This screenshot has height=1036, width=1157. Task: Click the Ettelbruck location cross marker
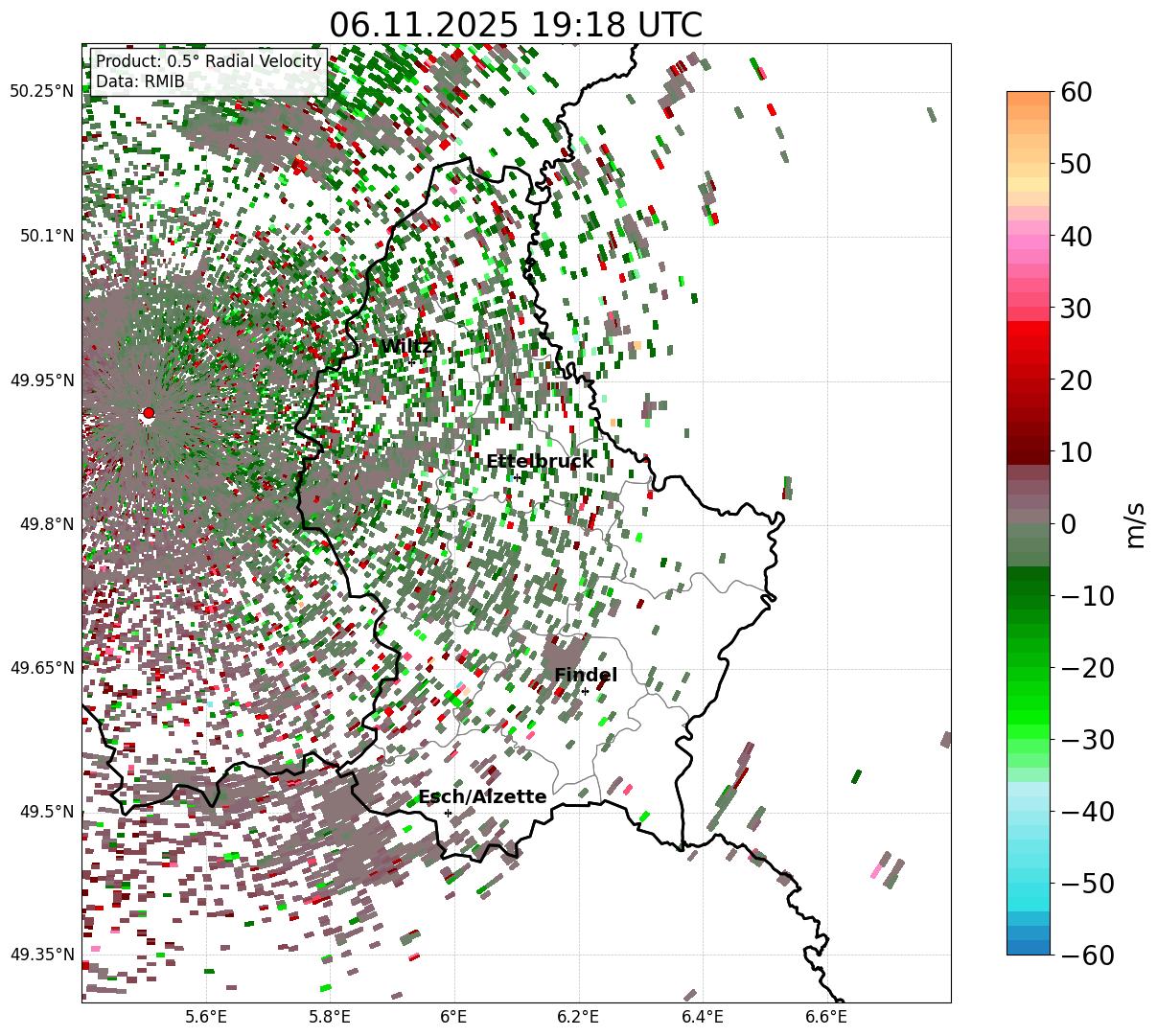click(518, 477)
